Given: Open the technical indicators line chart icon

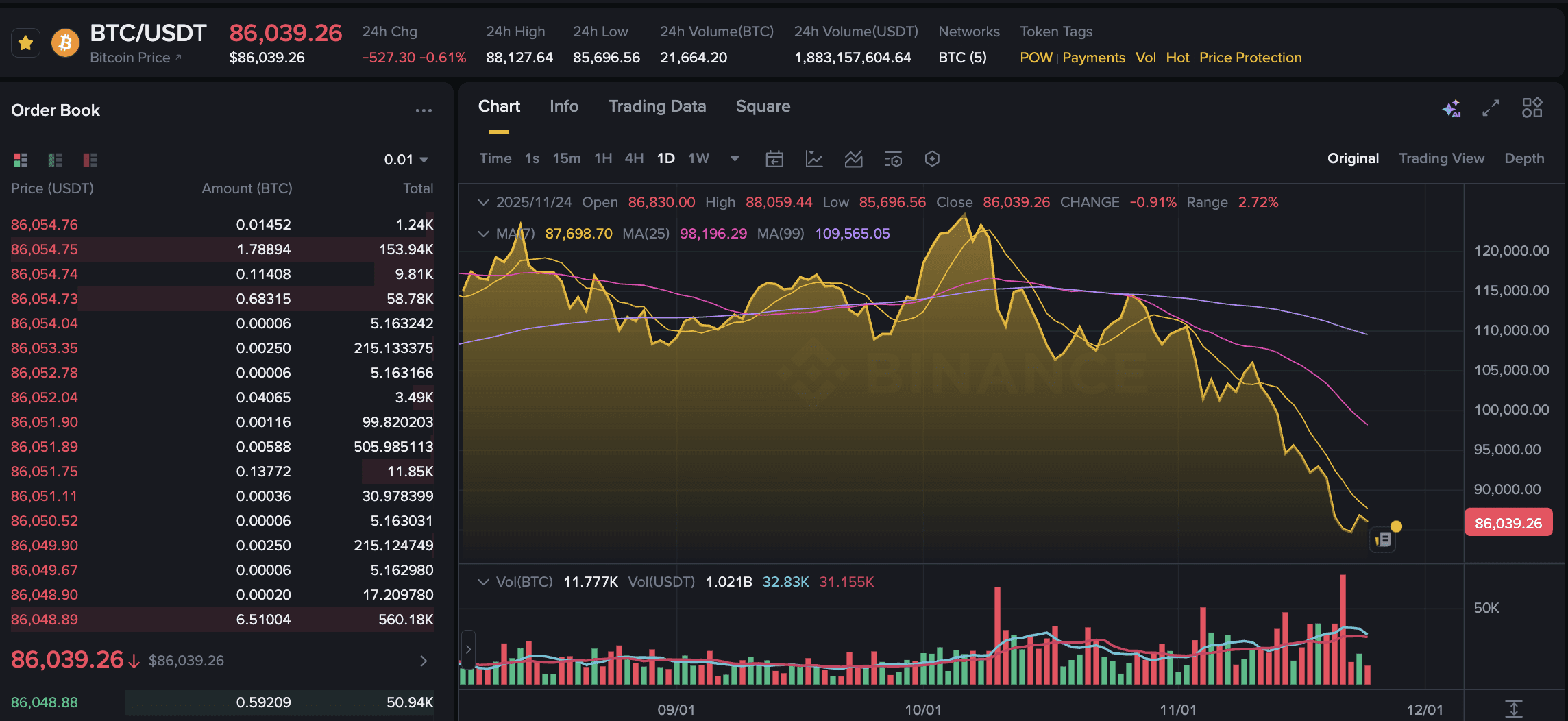Looking at the screenshot, I should coord(814,159).
